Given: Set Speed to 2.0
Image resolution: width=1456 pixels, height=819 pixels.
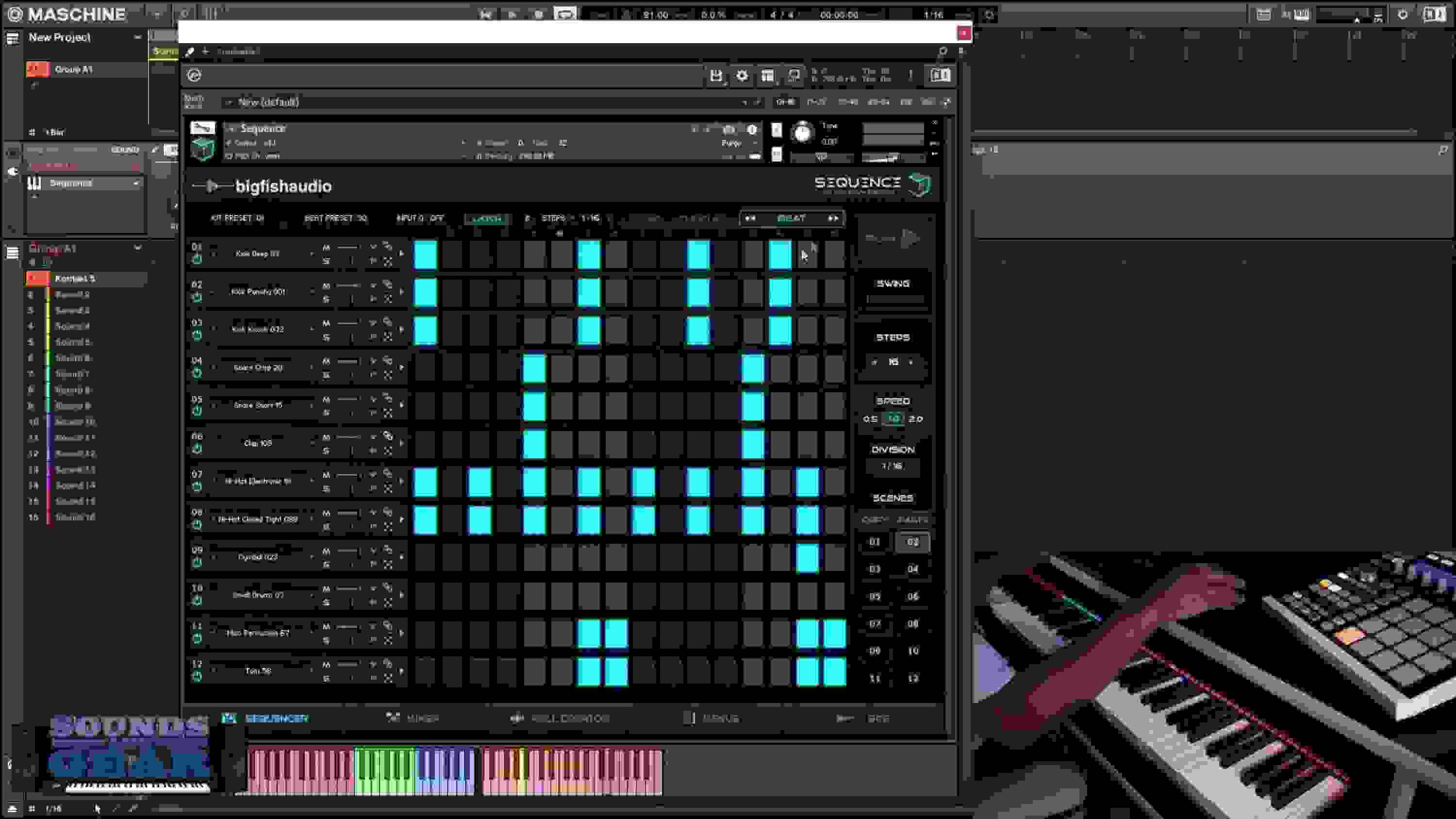Looking at the screenshot, I should click(x=916, y=419).
